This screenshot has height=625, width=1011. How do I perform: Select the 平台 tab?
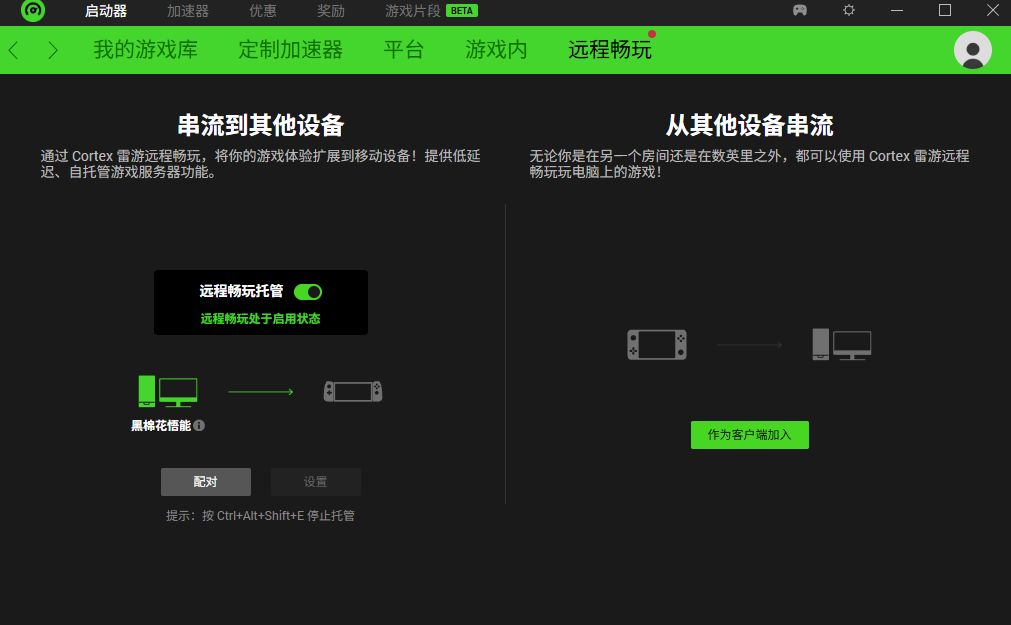click(x=404, y=50)
